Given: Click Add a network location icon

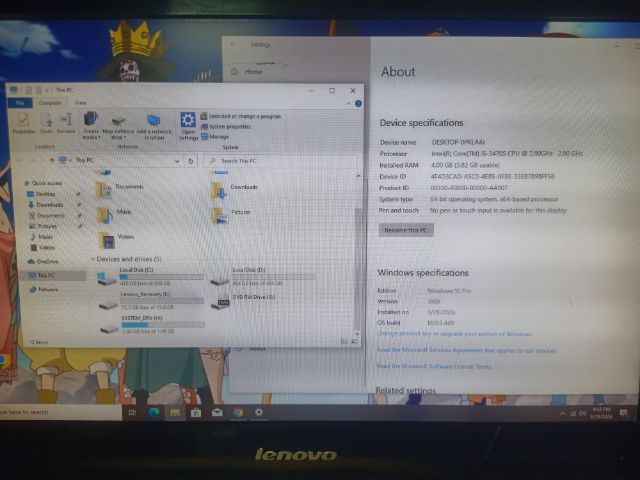Looking at the screenshot, I should coord(153,124).
